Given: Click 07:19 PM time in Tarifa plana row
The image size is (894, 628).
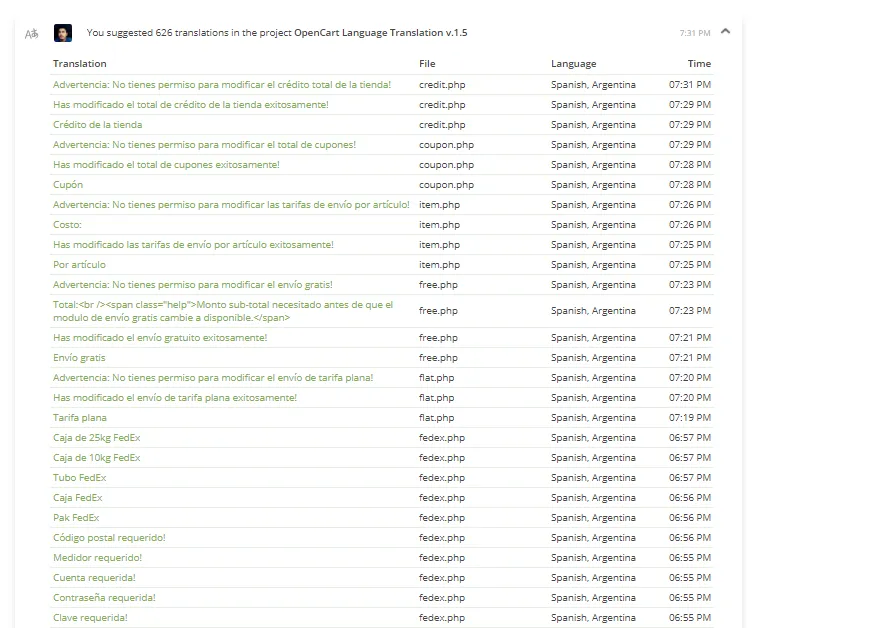Looking at the screenshot, I should pos(690,418).
